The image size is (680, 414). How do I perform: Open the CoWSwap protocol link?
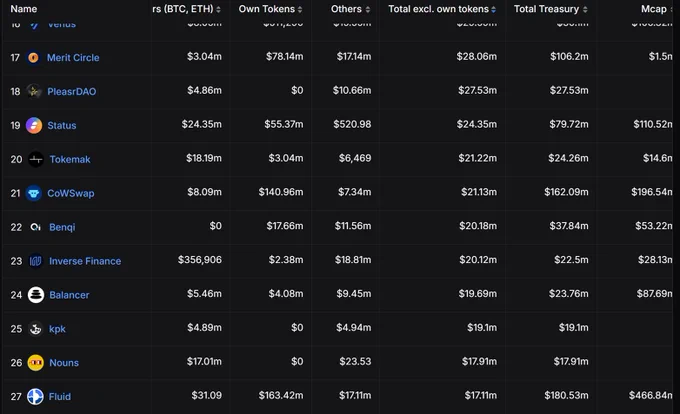pyautogui.click(x=71, y=193)
